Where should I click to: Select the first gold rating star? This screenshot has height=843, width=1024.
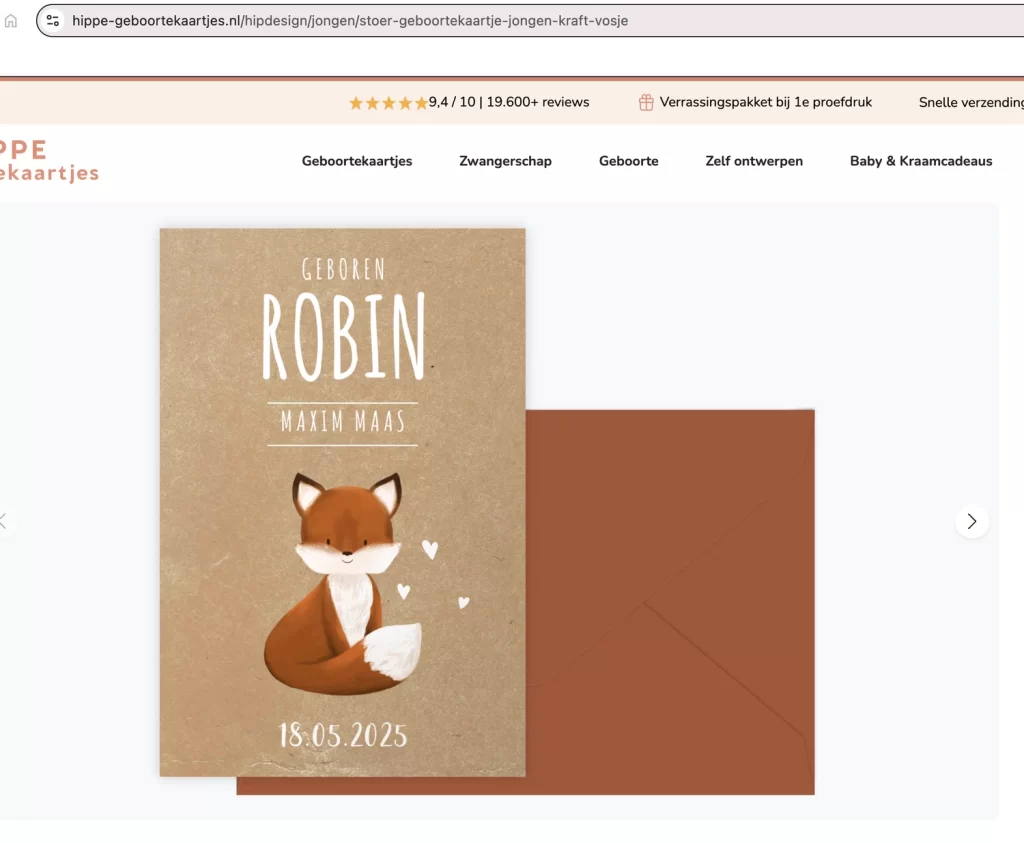pos(353,101)
